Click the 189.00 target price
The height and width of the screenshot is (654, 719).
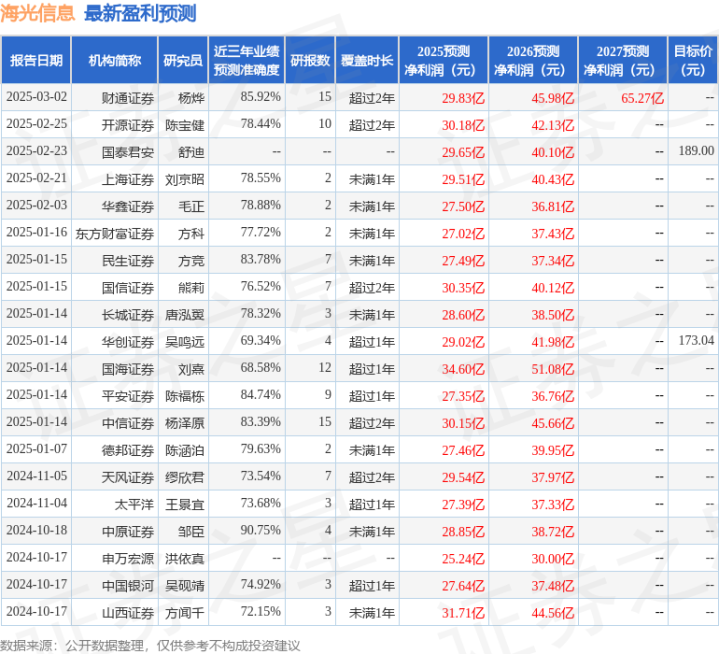(697, 151)
